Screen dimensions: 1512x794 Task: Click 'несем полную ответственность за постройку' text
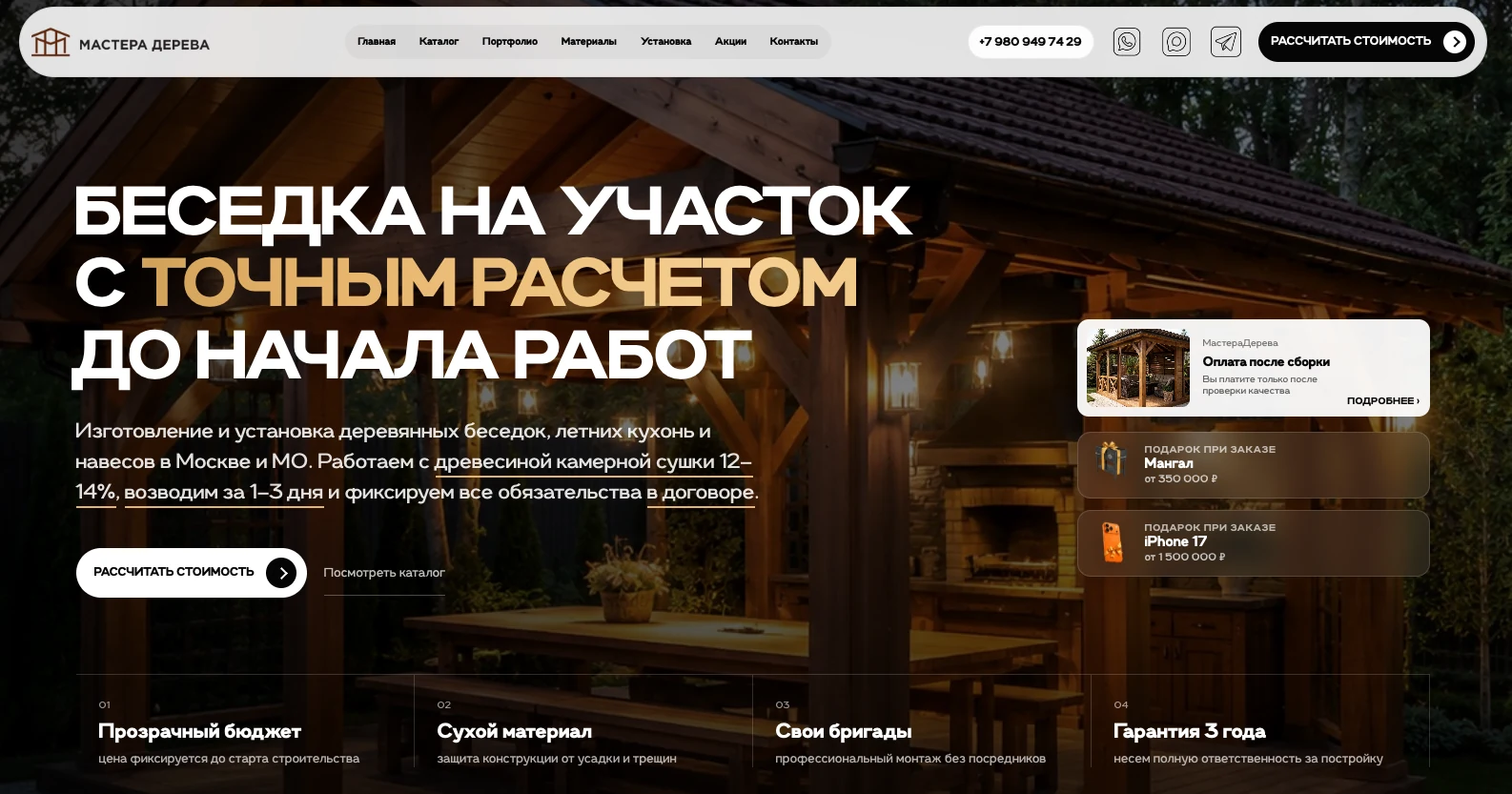click(1248, 760)
